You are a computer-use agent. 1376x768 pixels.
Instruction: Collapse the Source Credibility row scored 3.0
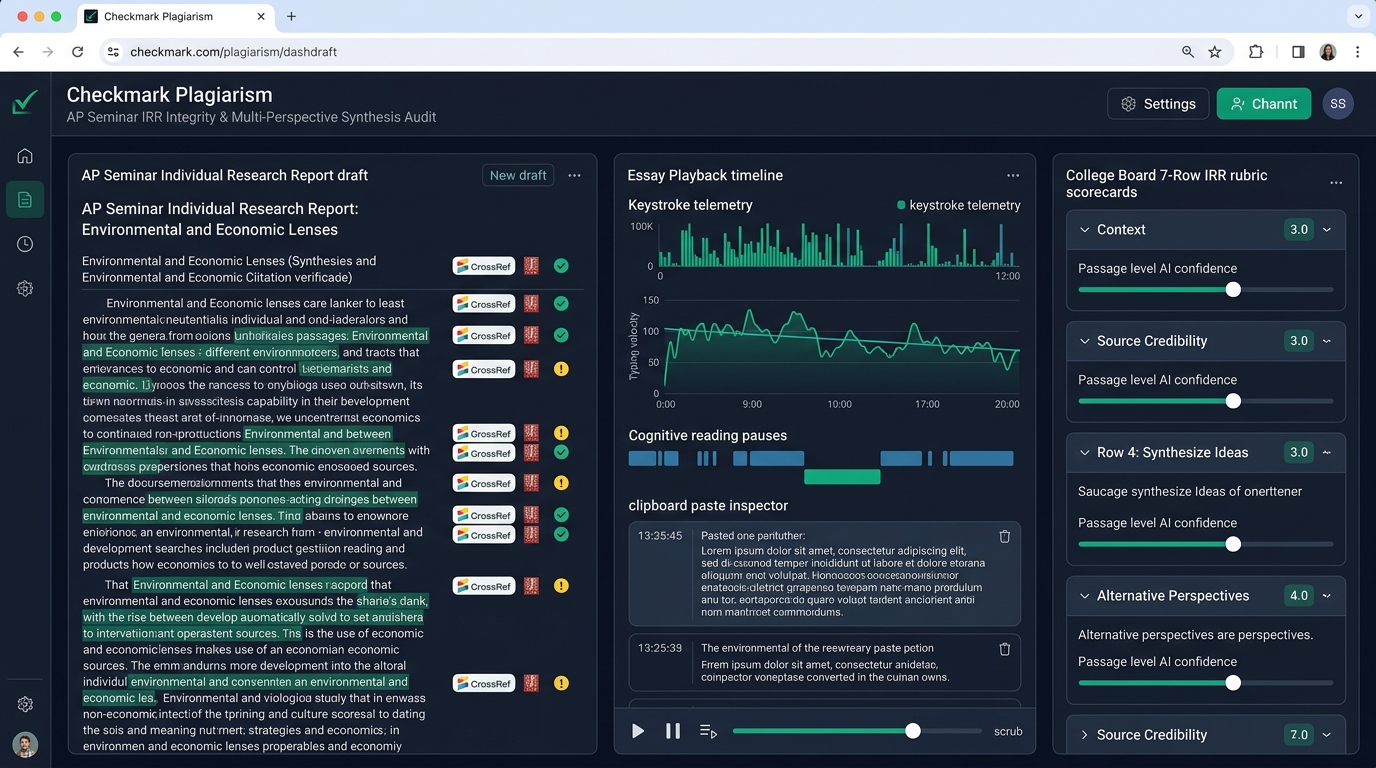pos(1085,341)
